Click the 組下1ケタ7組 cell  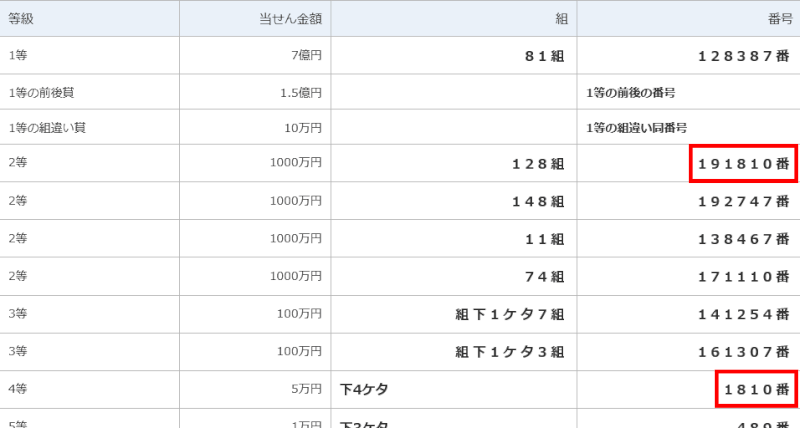click(510, 314)
